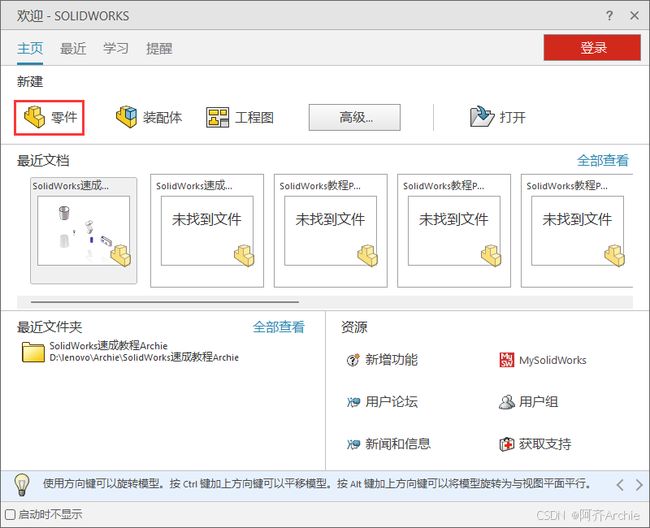Open 新增功能 what's new resource
This screenshot has width=650, height=528.
pyautogui.click(x=382, y=360)
